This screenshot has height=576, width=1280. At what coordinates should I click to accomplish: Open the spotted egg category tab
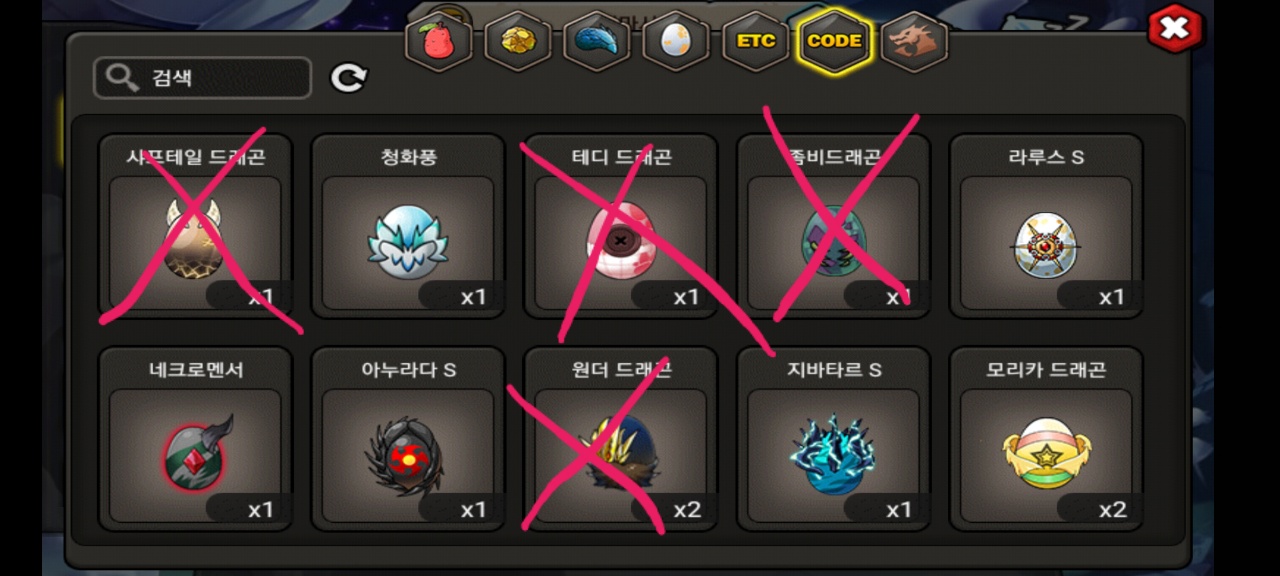coord(676,41)
